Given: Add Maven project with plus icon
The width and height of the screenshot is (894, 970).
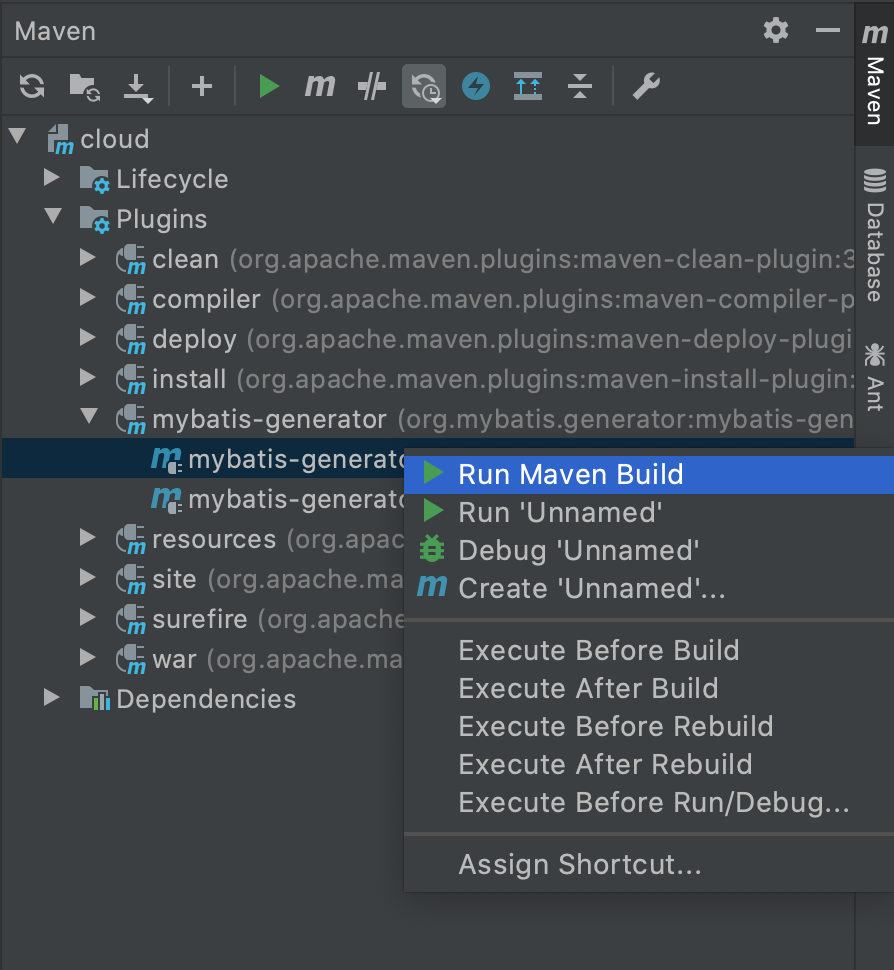Looking at the screenshot, I should pos(202,86).
